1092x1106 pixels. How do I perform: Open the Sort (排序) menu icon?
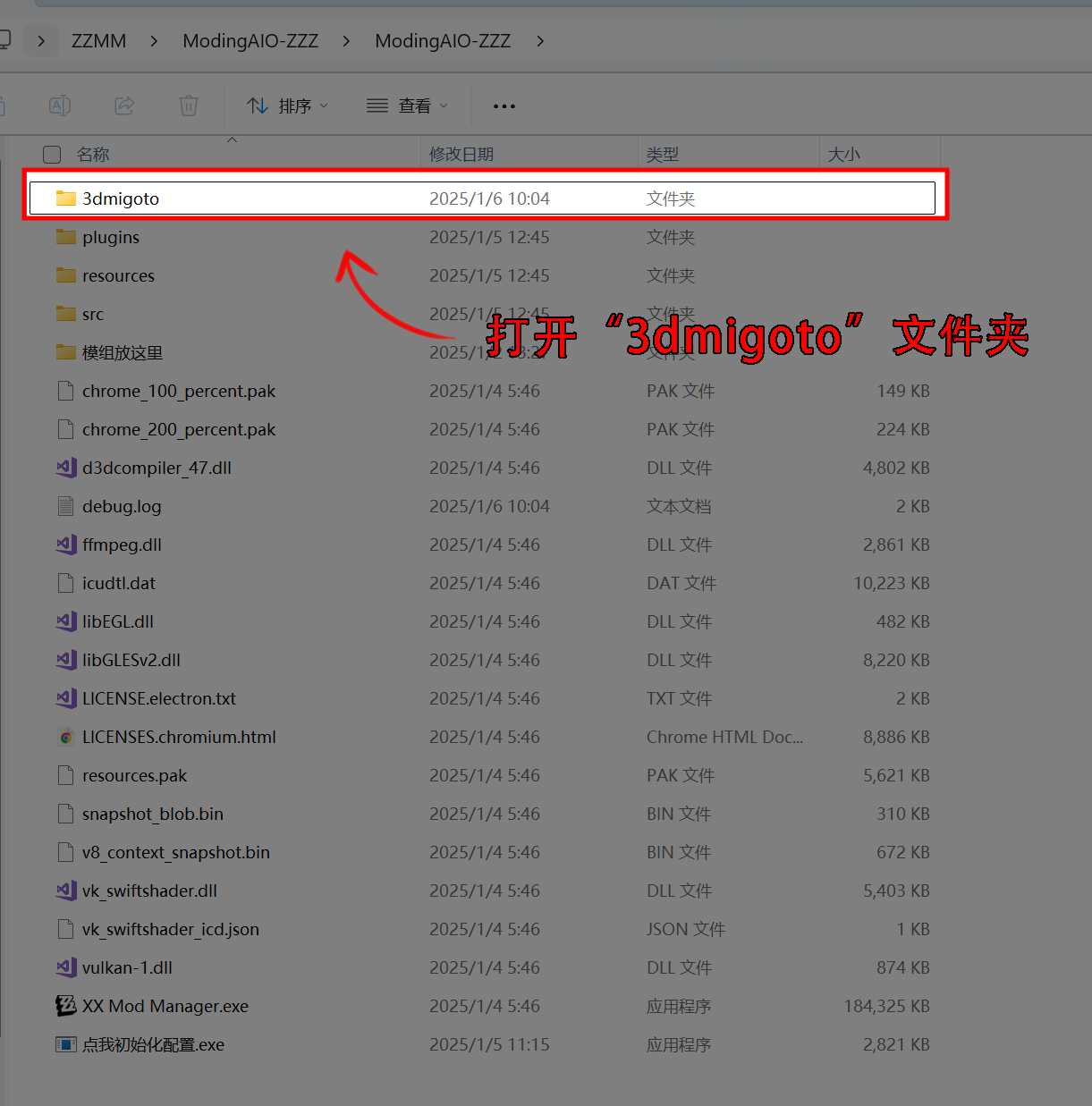pos(257,105)
